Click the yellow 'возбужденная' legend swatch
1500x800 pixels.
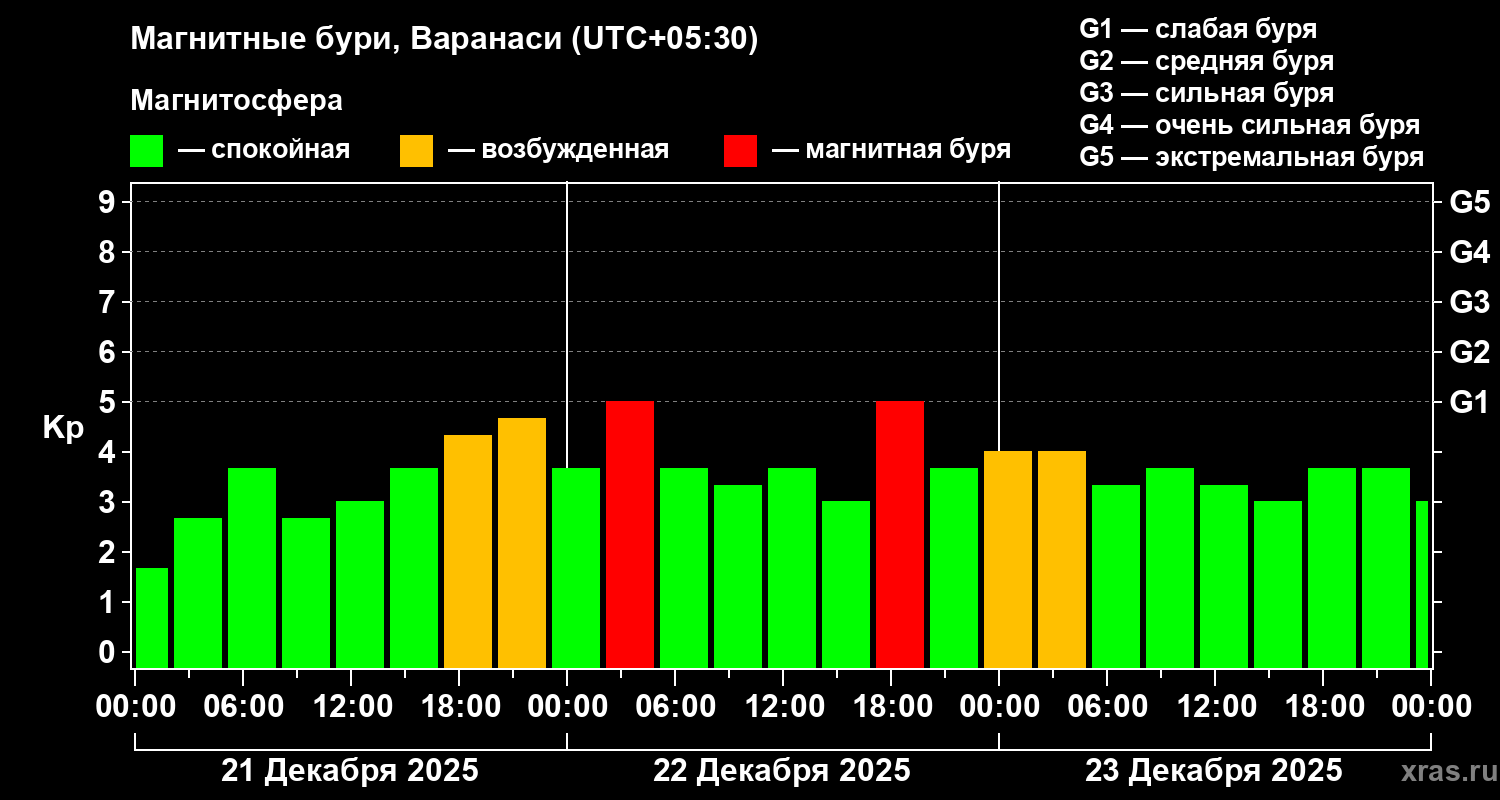[x=416, y=151]
